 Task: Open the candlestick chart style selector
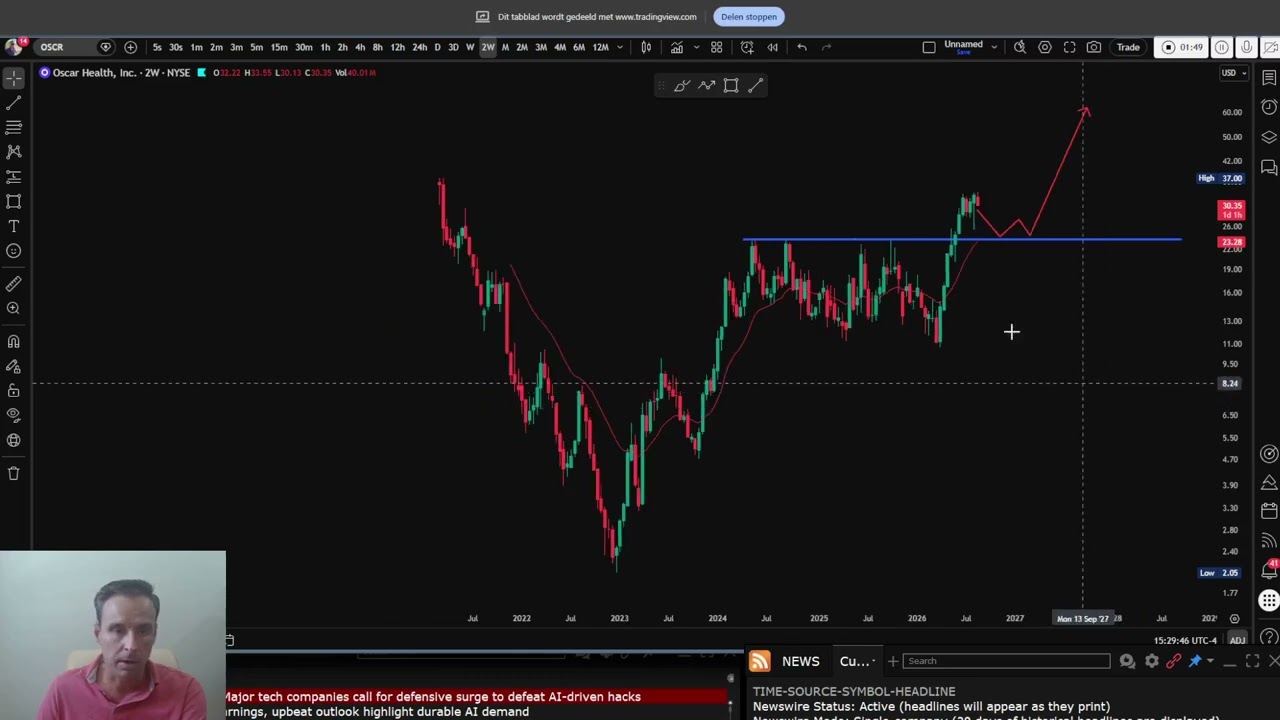(x=646, y=47)
